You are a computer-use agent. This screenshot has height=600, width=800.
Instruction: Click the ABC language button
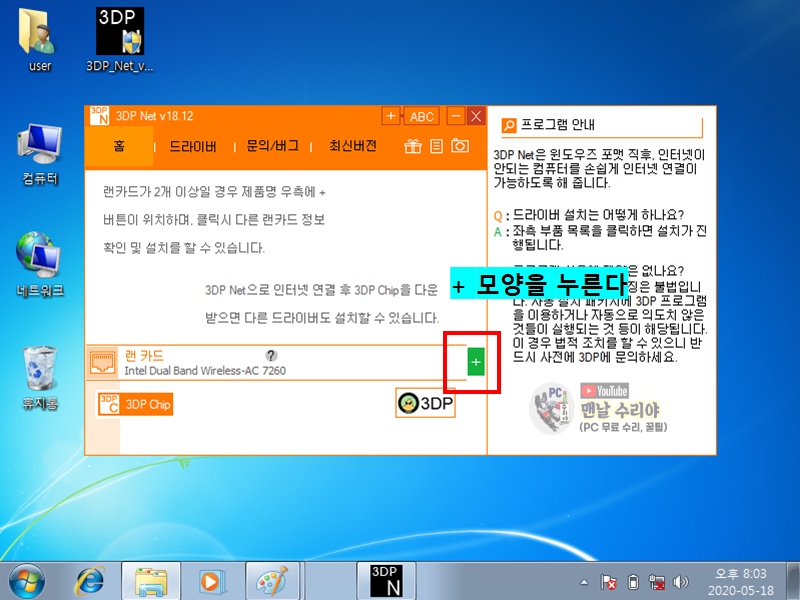[422, 116]
